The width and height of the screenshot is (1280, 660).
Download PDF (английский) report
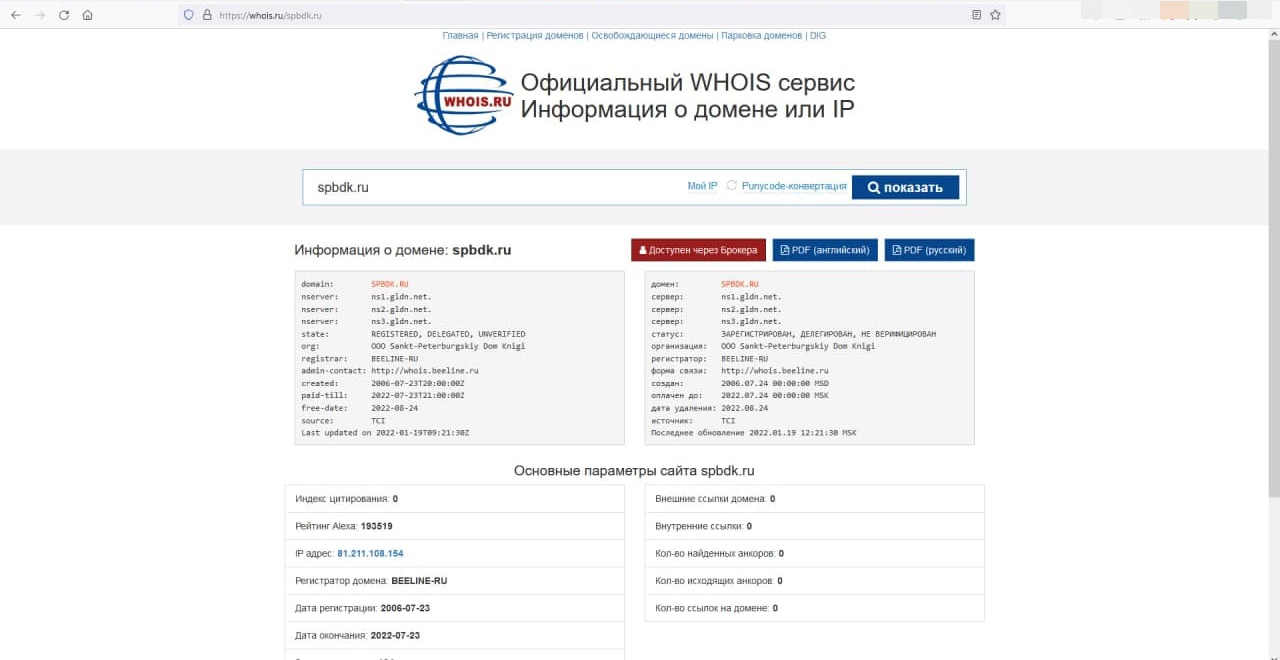coord(824,250)
